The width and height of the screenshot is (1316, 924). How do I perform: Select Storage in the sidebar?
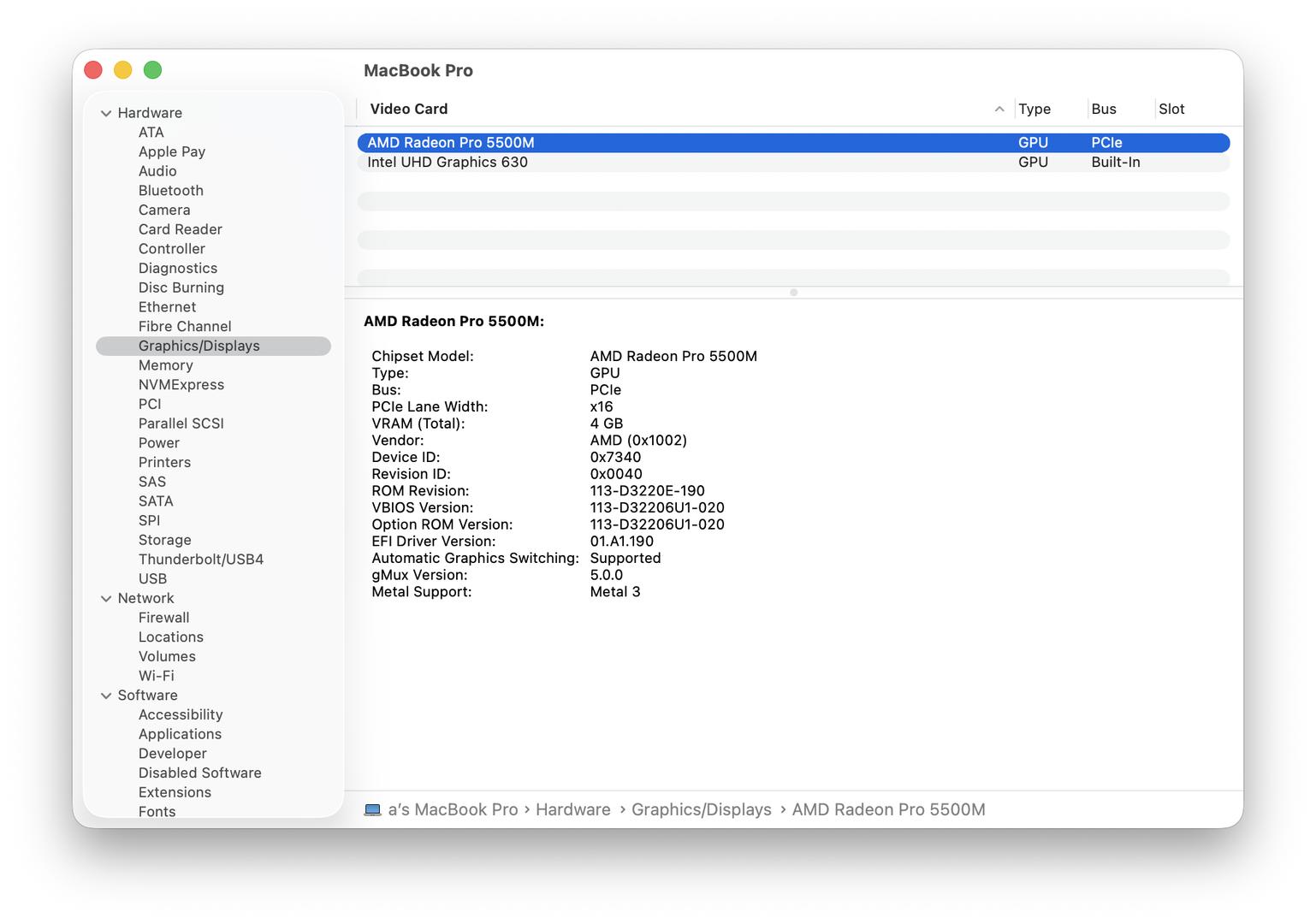coord(165,540)
